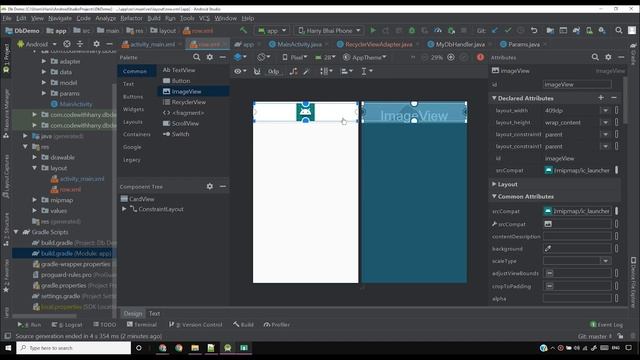Open Component Tree settings gear
This screenshot has height=360, width=640.
tap(210, 186)
